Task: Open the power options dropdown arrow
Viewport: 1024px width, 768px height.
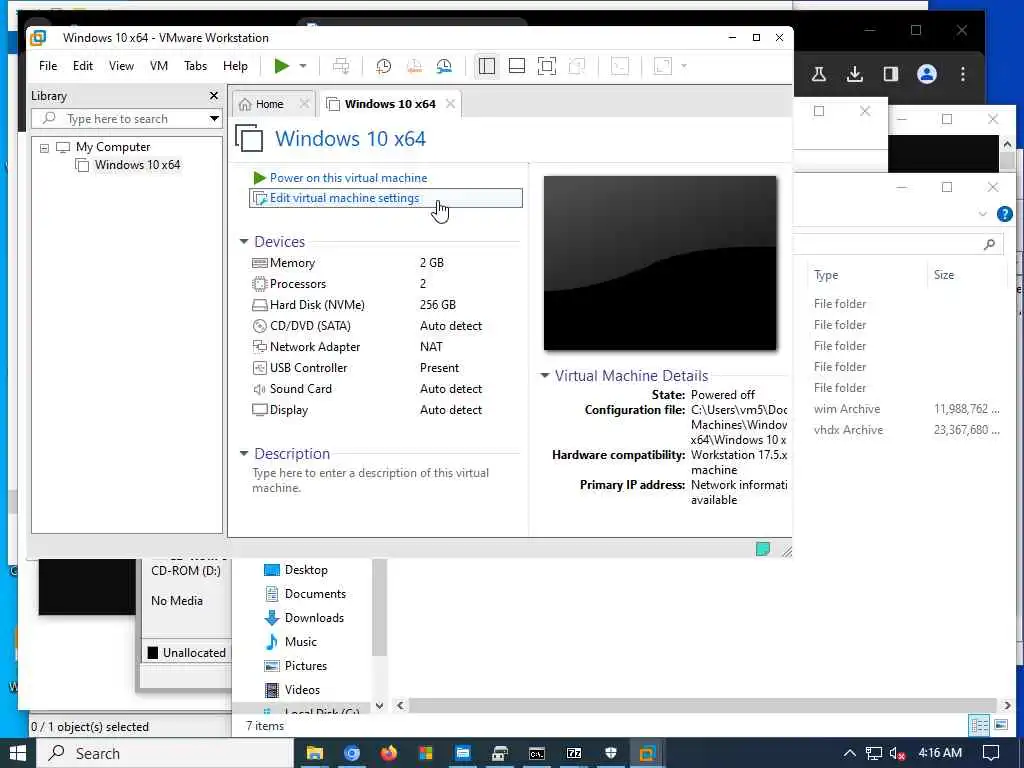Action: [303, 66]
